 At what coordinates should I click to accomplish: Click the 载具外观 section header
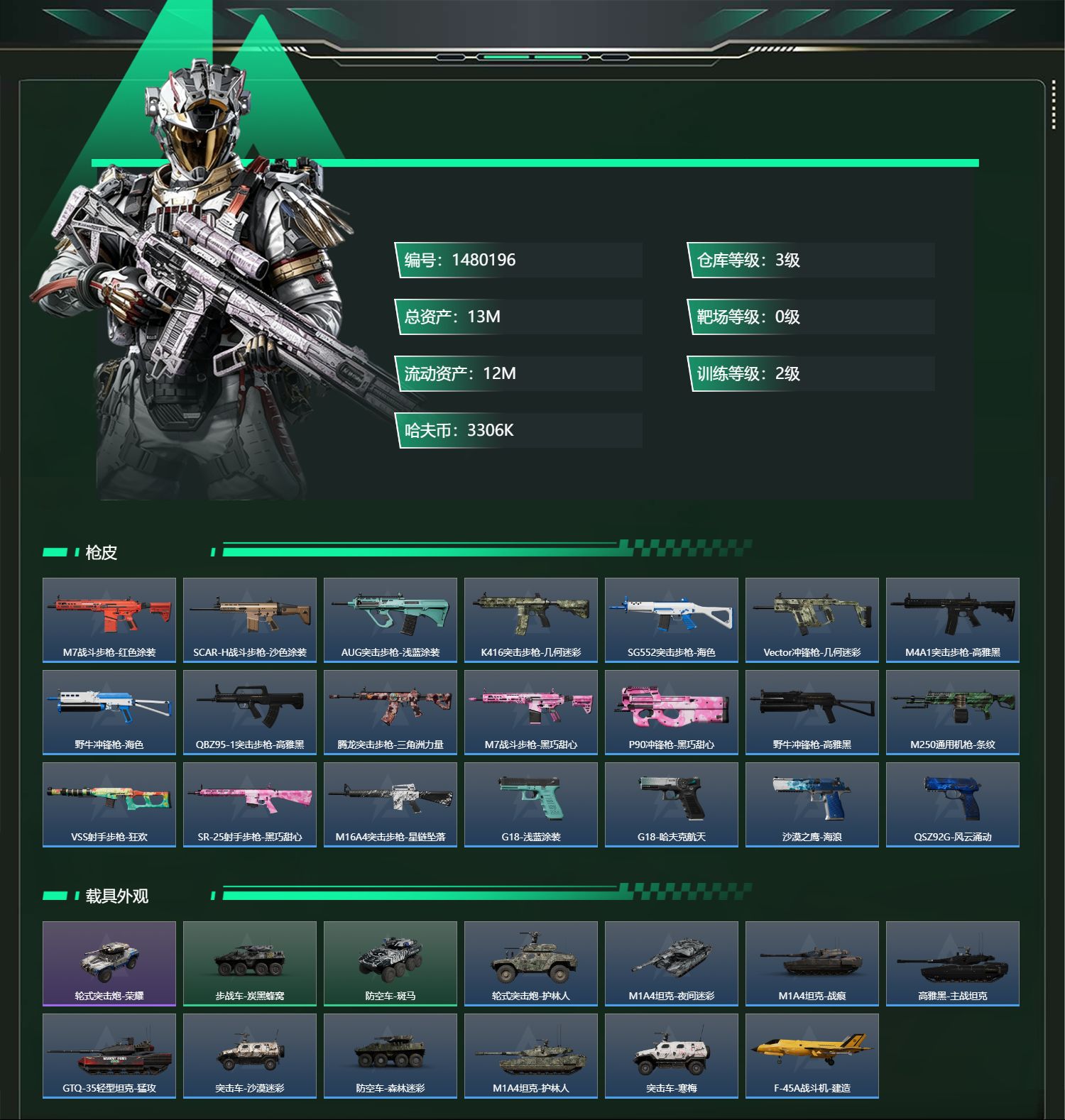116,896
